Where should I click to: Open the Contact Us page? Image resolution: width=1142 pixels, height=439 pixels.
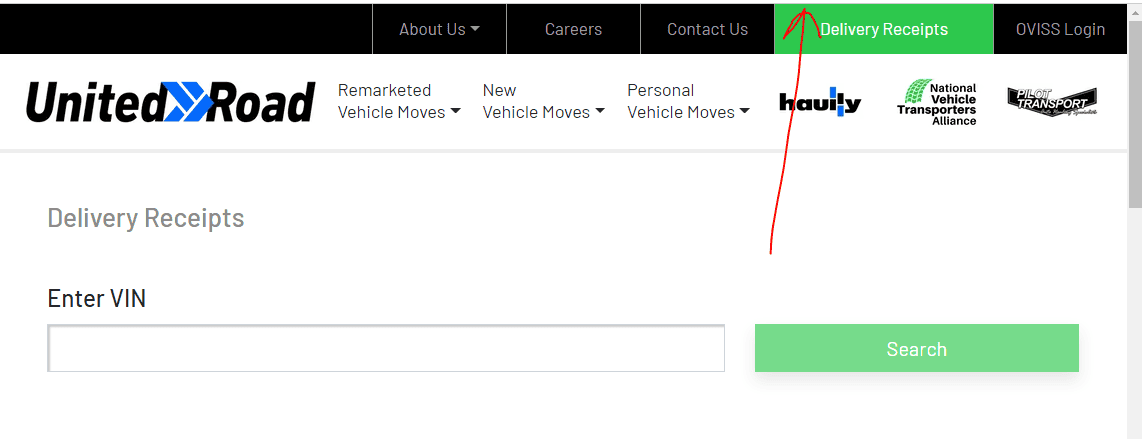pyautogui.click(x=707, y=29)
